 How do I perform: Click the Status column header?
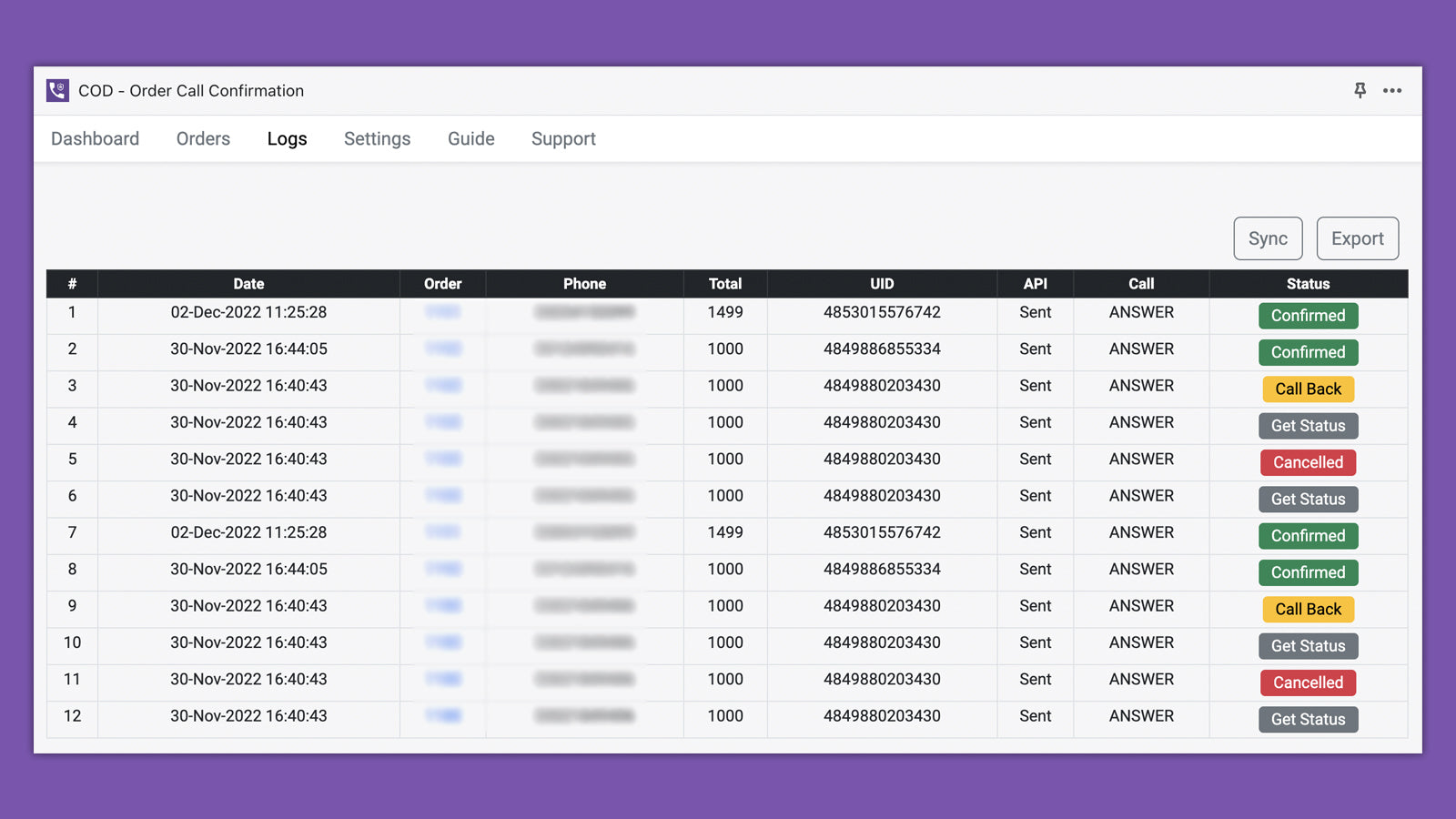[x=1308, y=283]
